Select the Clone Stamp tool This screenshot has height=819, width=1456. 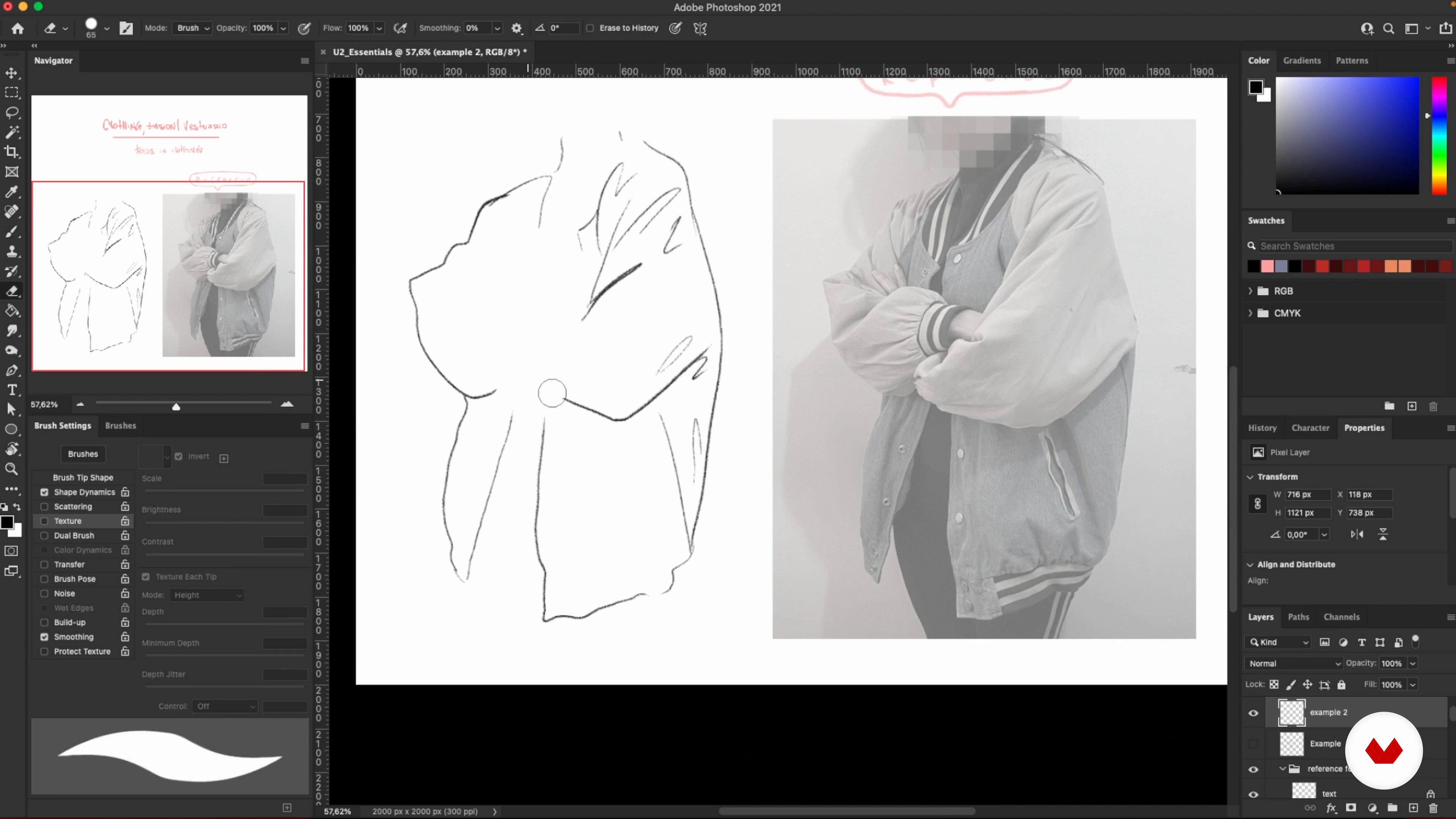point(12,251)
